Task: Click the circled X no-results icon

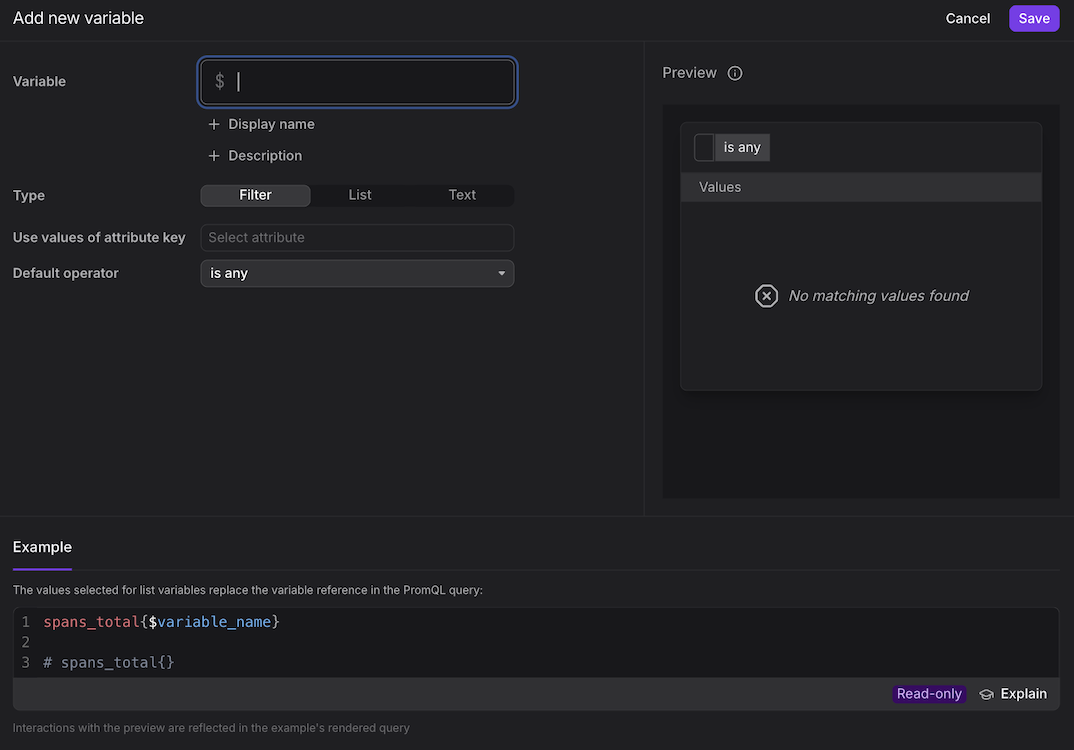Action: pos(766,296)
